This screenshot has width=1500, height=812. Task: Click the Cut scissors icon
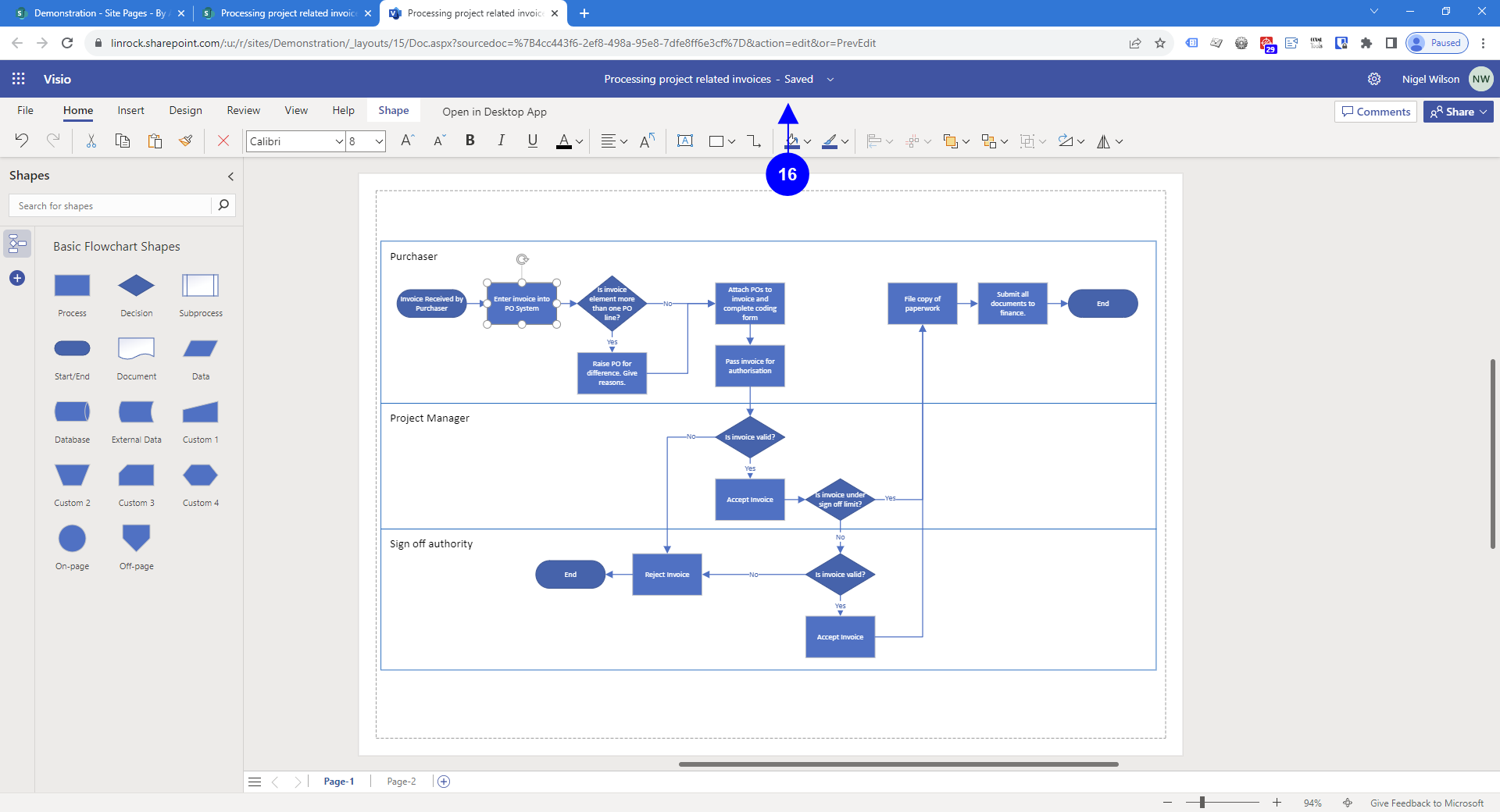coord(91,141)
